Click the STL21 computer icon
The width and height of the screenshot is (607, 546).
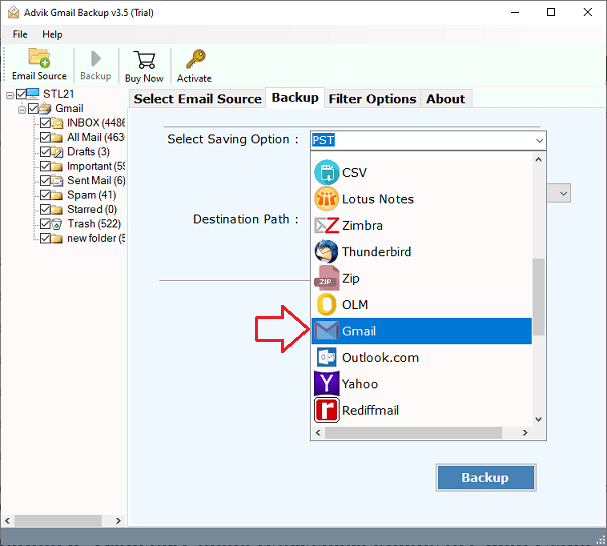point(33,94)
